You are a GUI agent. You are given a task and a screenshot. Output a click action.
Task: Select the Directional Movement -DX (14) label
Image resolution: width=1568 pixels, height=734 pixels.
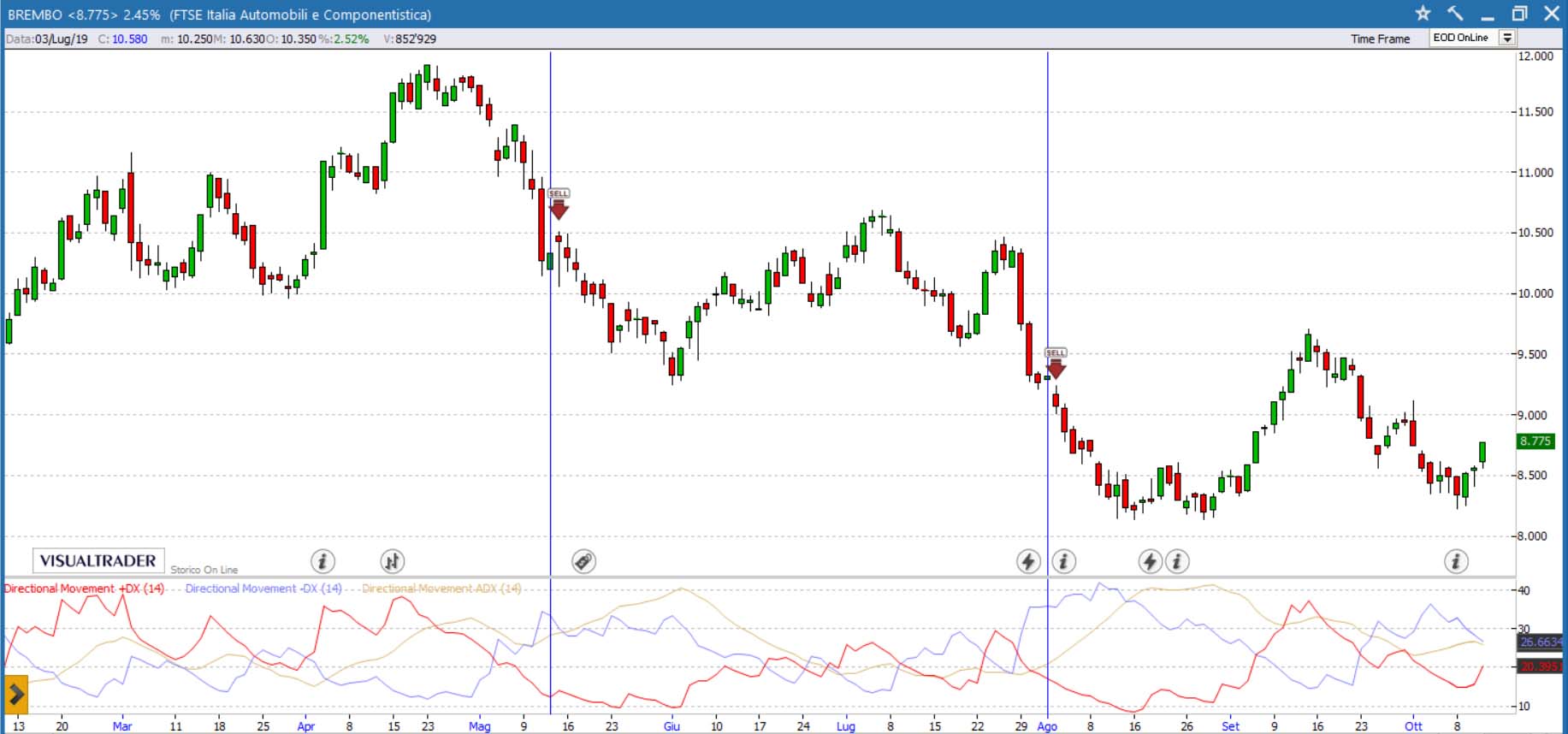pyautogui.click(x=263, y=589)
